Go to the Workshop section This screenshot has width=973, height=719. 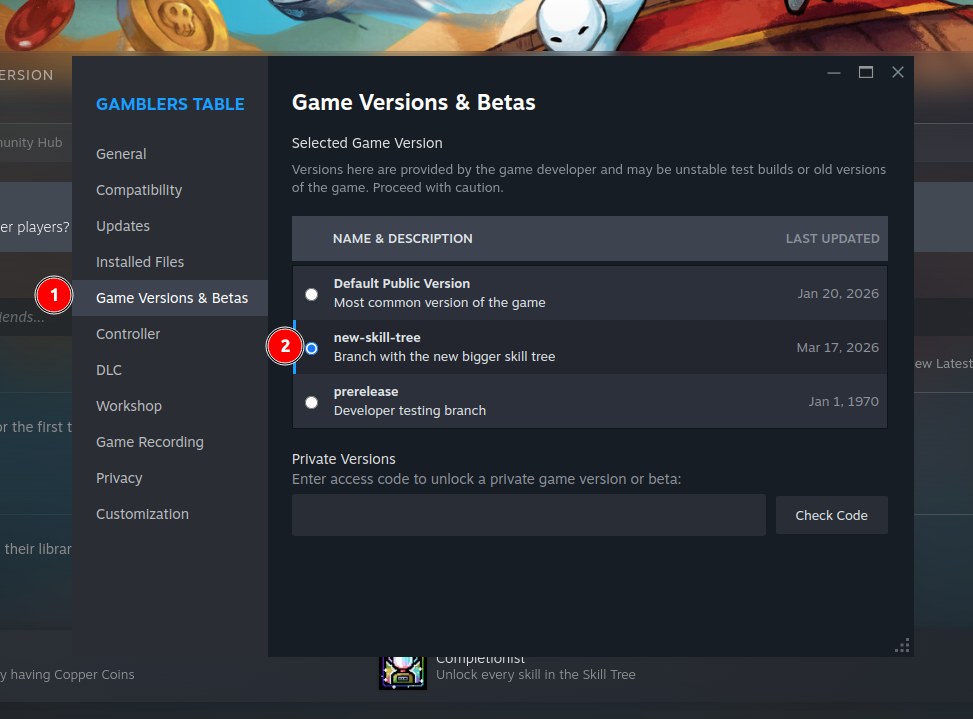point(129,406)
